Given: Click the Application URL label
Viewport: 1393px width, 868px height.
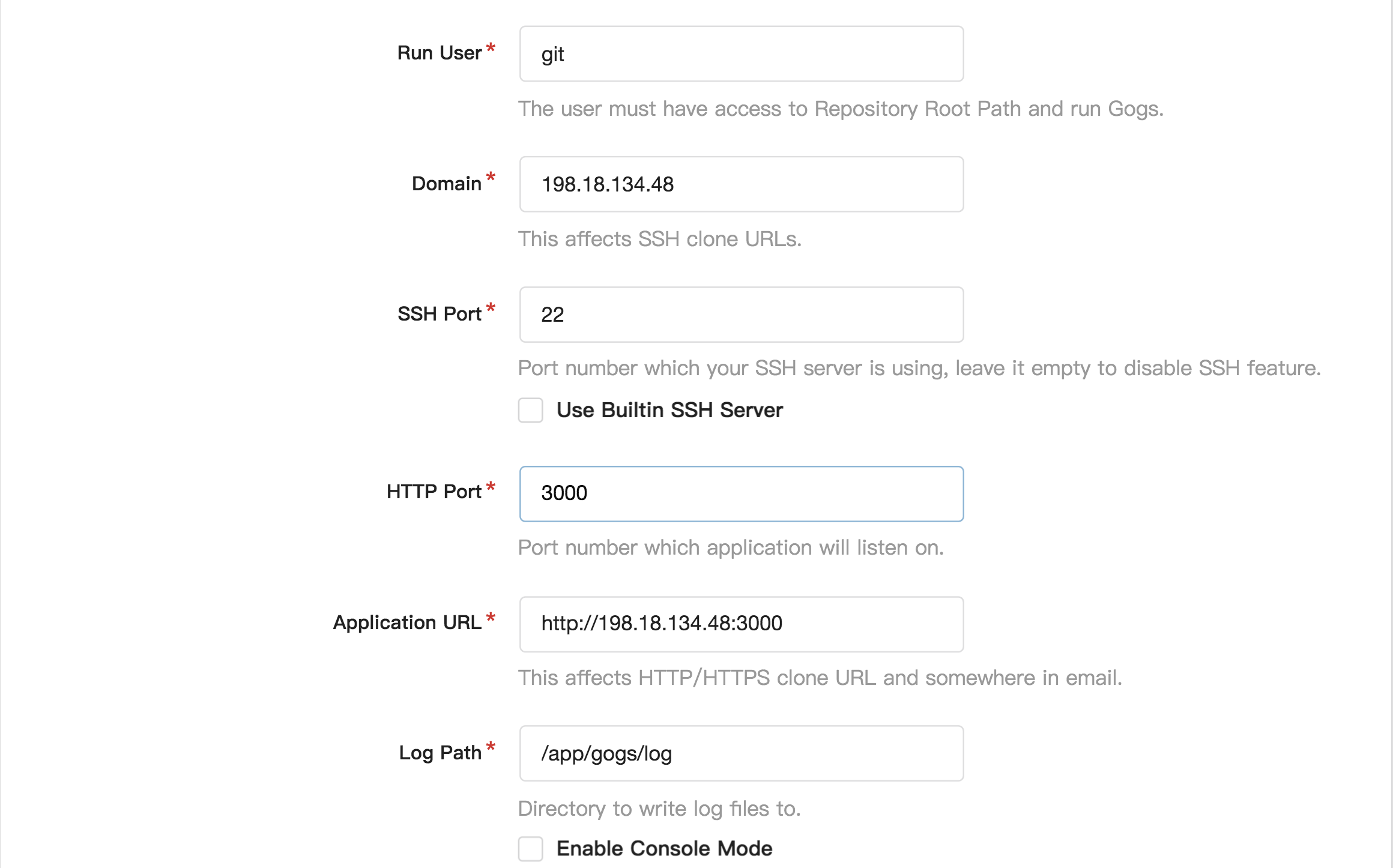Looking at the screenshot, I should pos(409,622).
